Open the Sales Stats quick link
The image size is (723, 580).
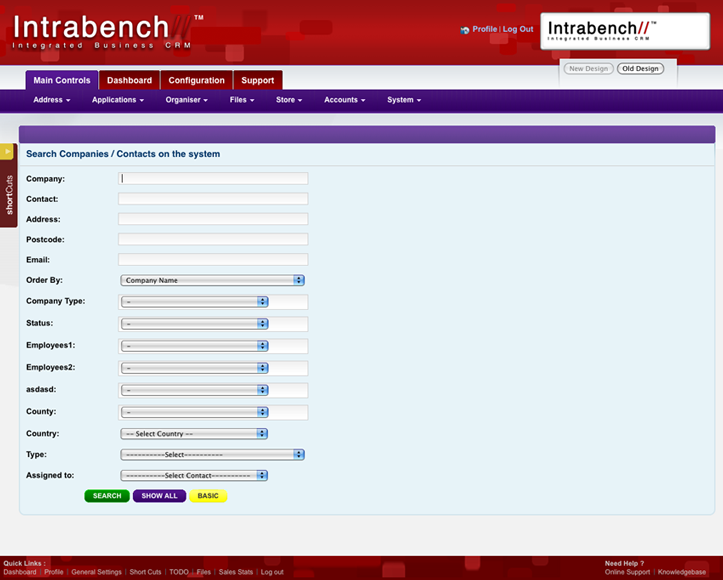click(236, 572)
